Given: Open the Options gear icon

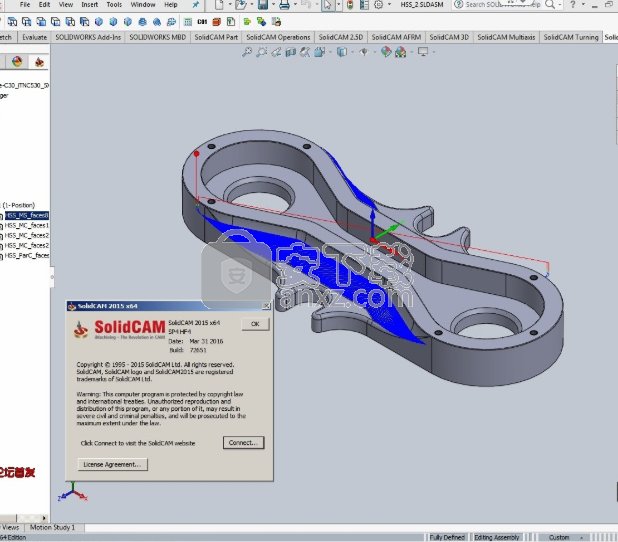Looking at the screenshot, I should coord(378,5).
